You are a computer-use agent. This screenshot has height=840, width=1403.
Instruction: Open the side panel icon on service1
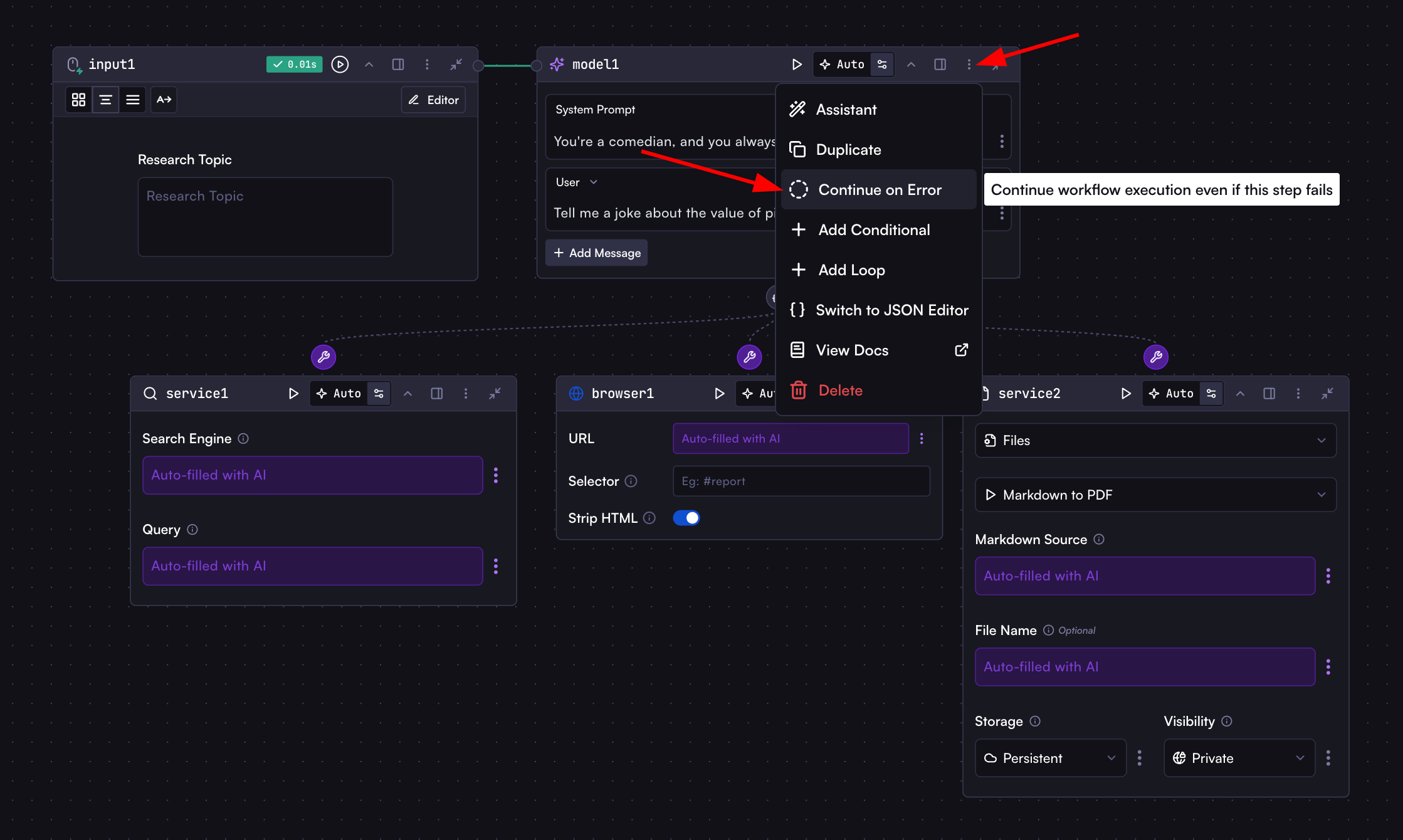click(x=437, y=393)
